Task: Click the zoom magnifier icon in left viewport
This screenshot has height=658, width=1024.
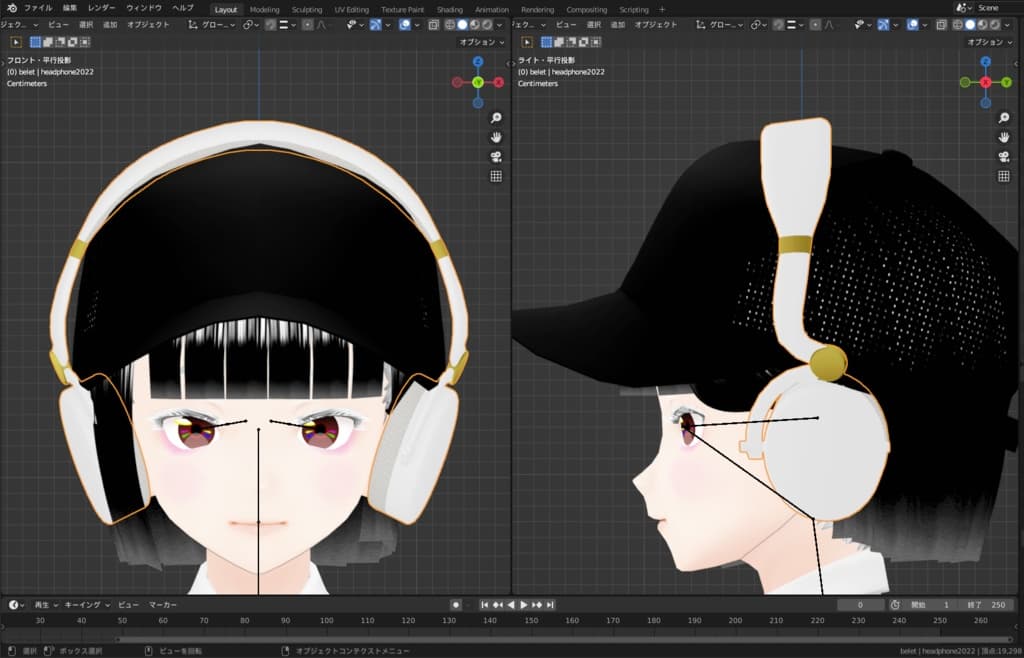Action: [496, 118]
